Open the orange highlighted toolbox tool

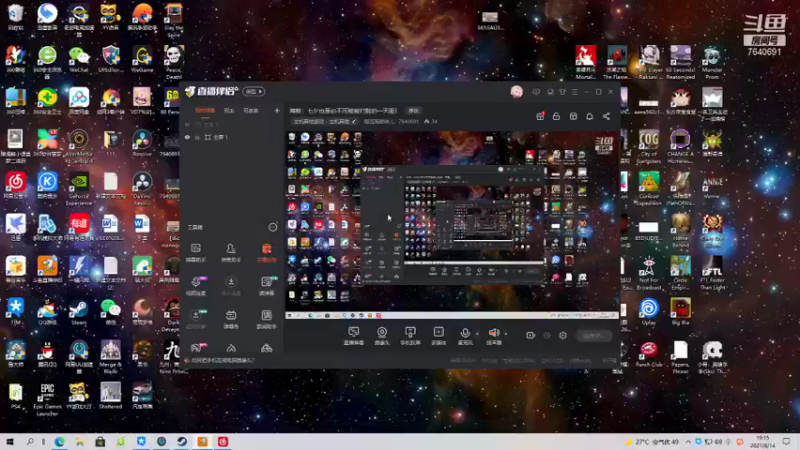point(266,252)
